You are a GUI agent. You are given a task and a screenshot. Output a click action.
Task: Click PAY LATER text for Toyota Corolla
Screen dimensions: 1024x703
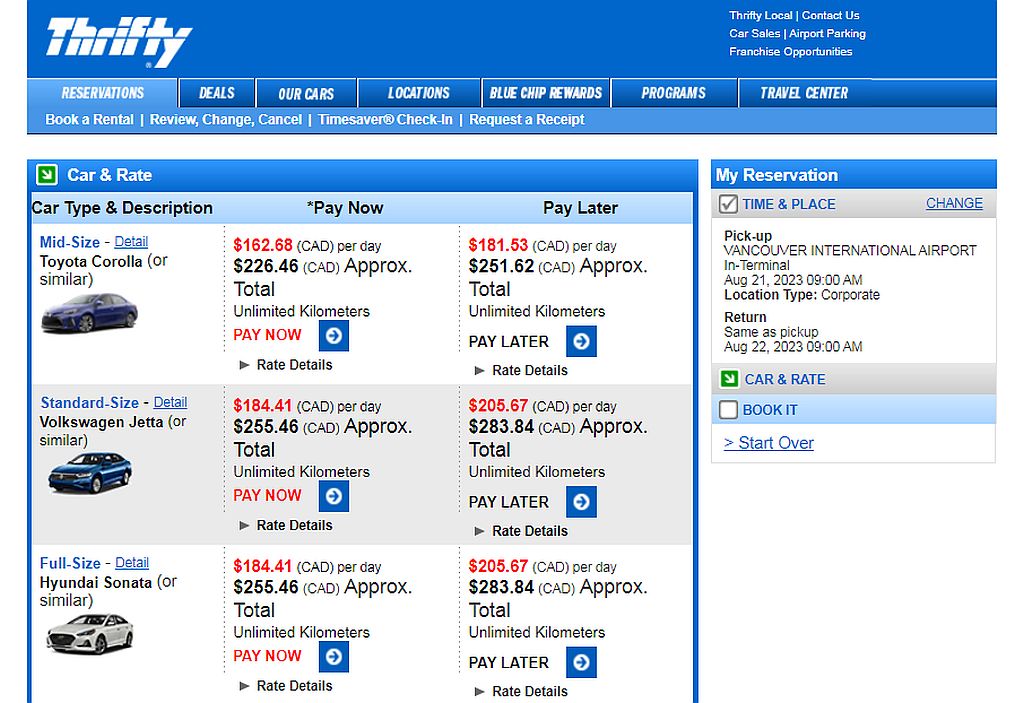(509, 342)
